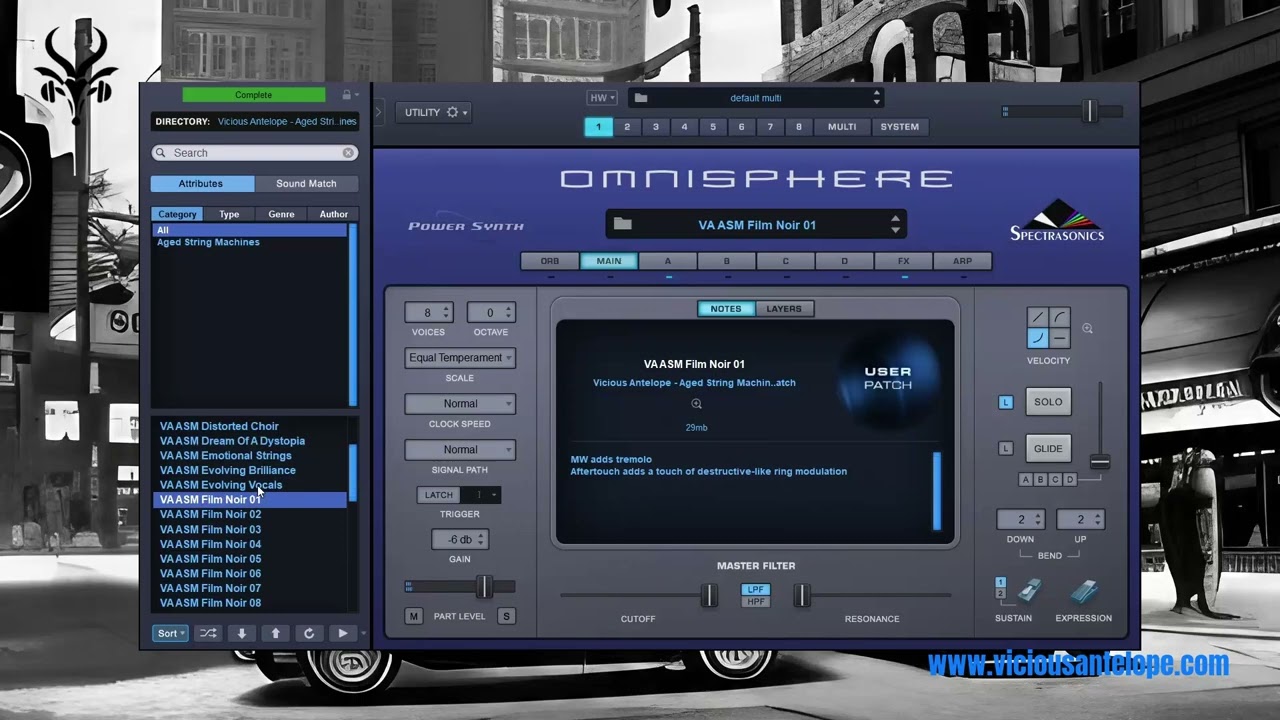
Task: Click the audition play button in browser
Action: [x=343, y=633]
